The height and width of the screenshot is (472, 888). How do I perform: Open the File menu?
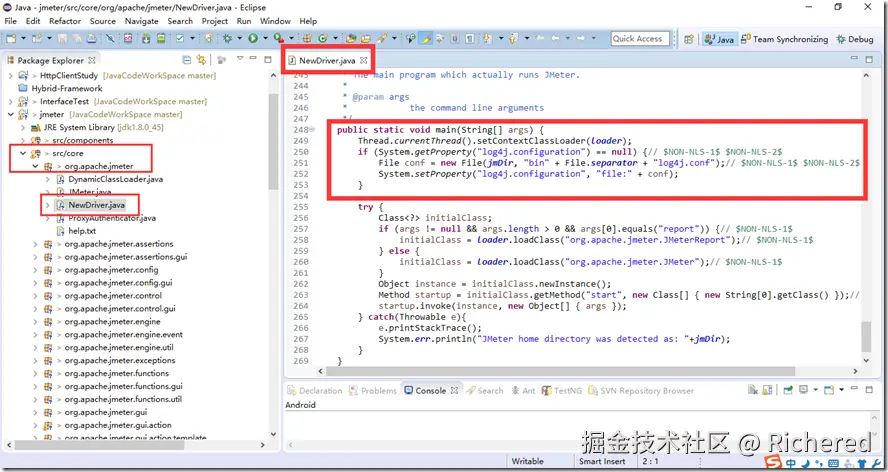10,21
